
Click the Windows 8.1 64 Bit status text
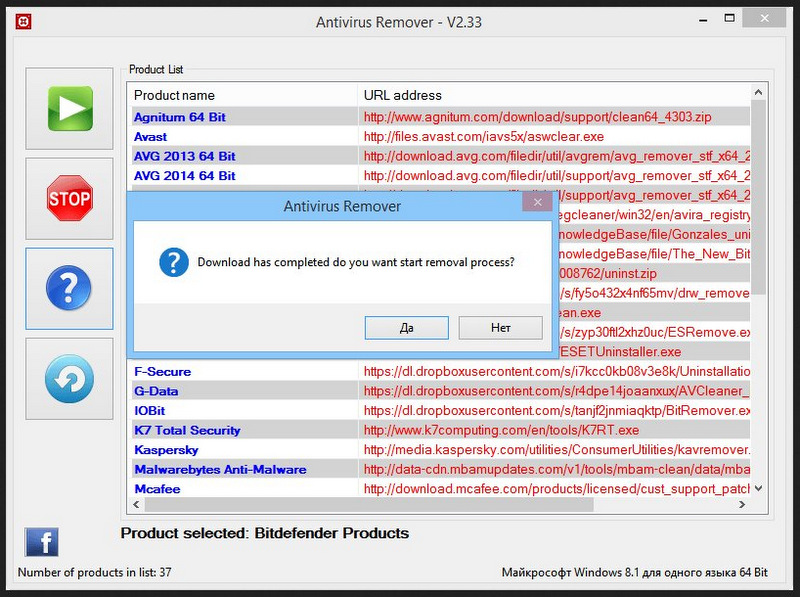[635, 573]
